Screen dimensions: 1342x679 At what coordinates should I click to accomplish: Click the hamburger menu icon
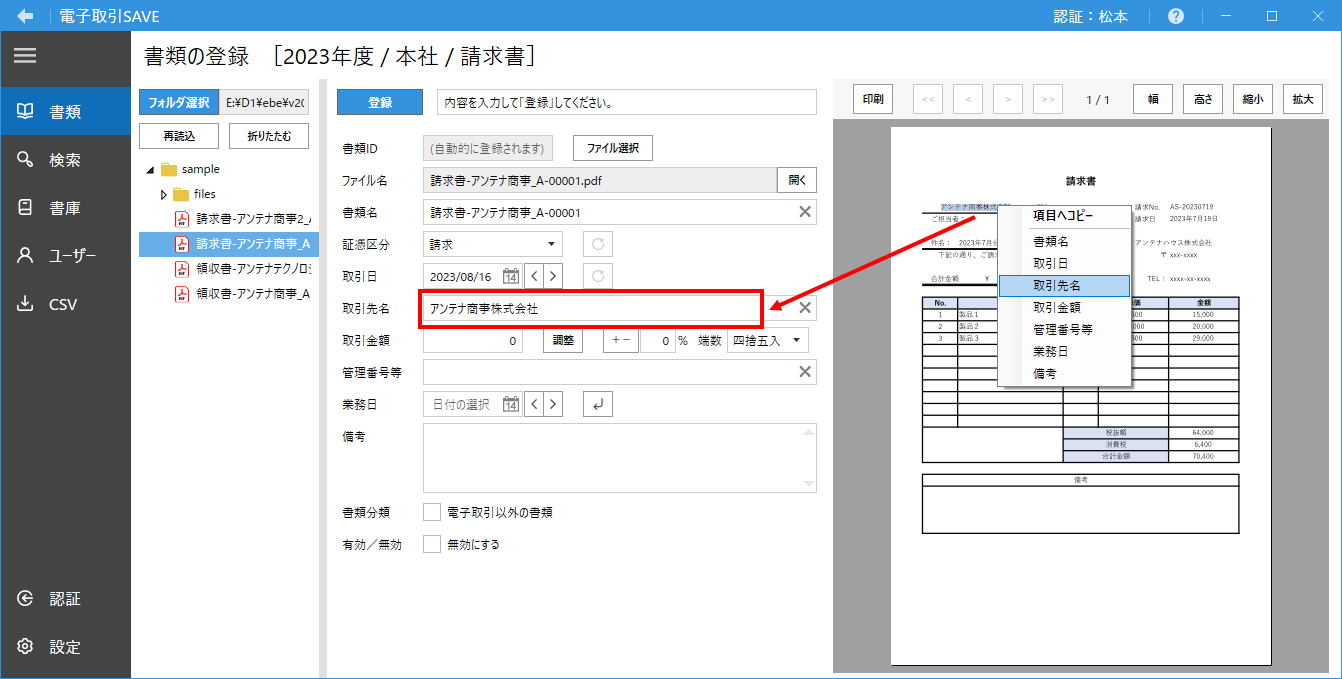[25, 56]
